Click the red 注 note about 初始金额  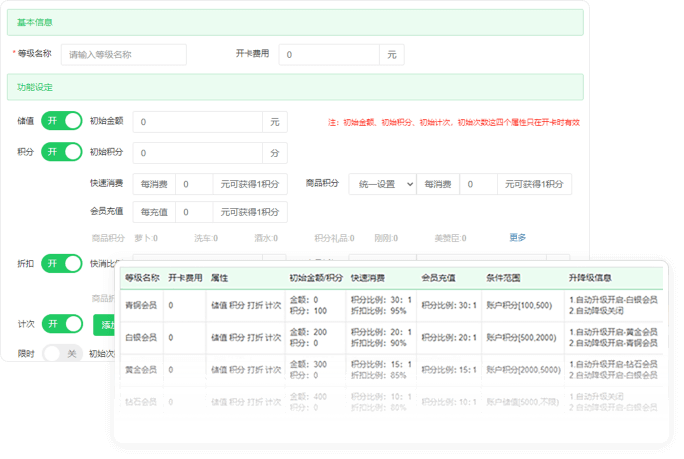(x=454, y=123)
